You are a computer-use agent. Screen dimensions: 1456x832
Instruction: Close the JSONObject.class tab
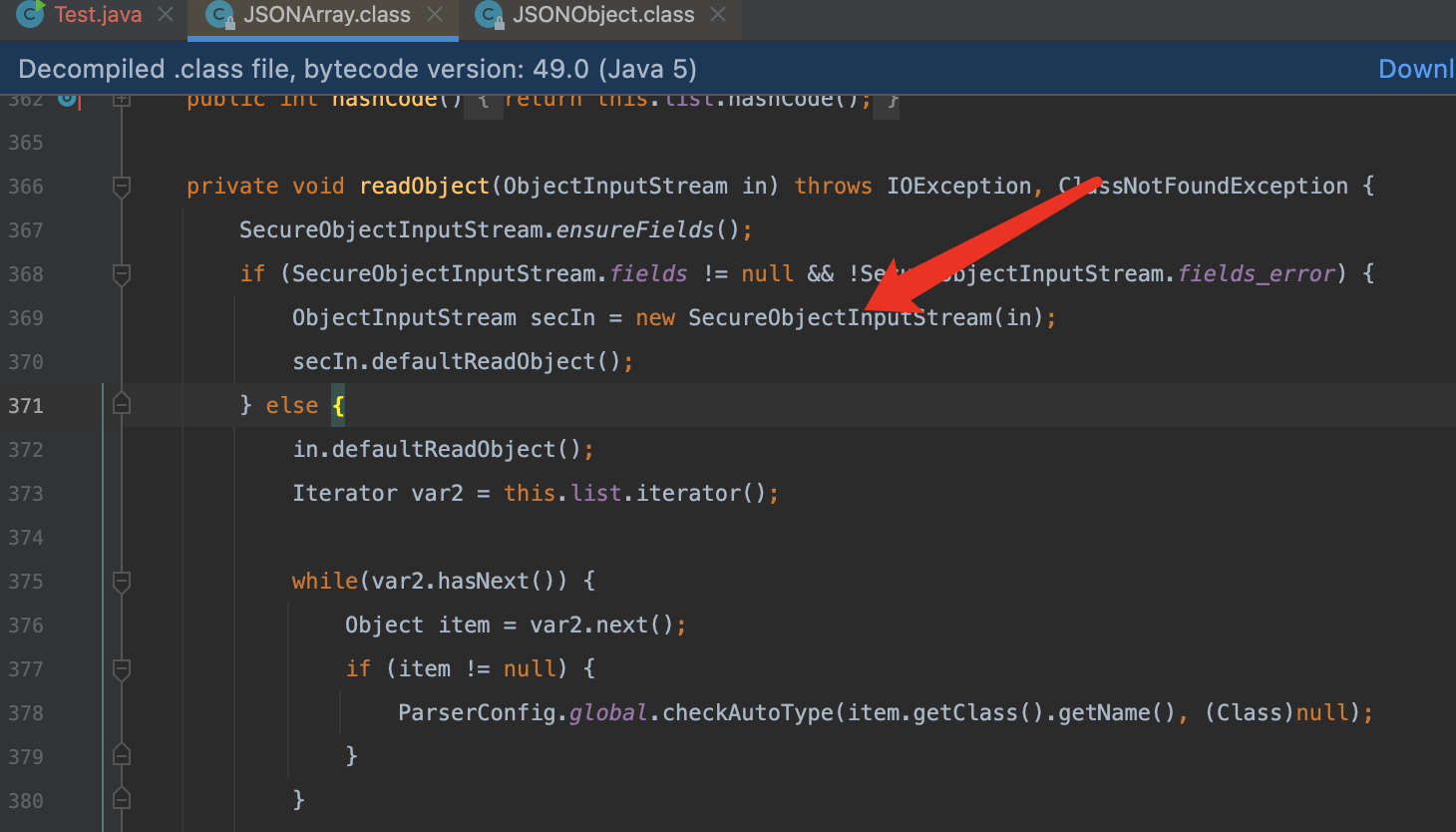pyautogui.click(x=718, y=15)
